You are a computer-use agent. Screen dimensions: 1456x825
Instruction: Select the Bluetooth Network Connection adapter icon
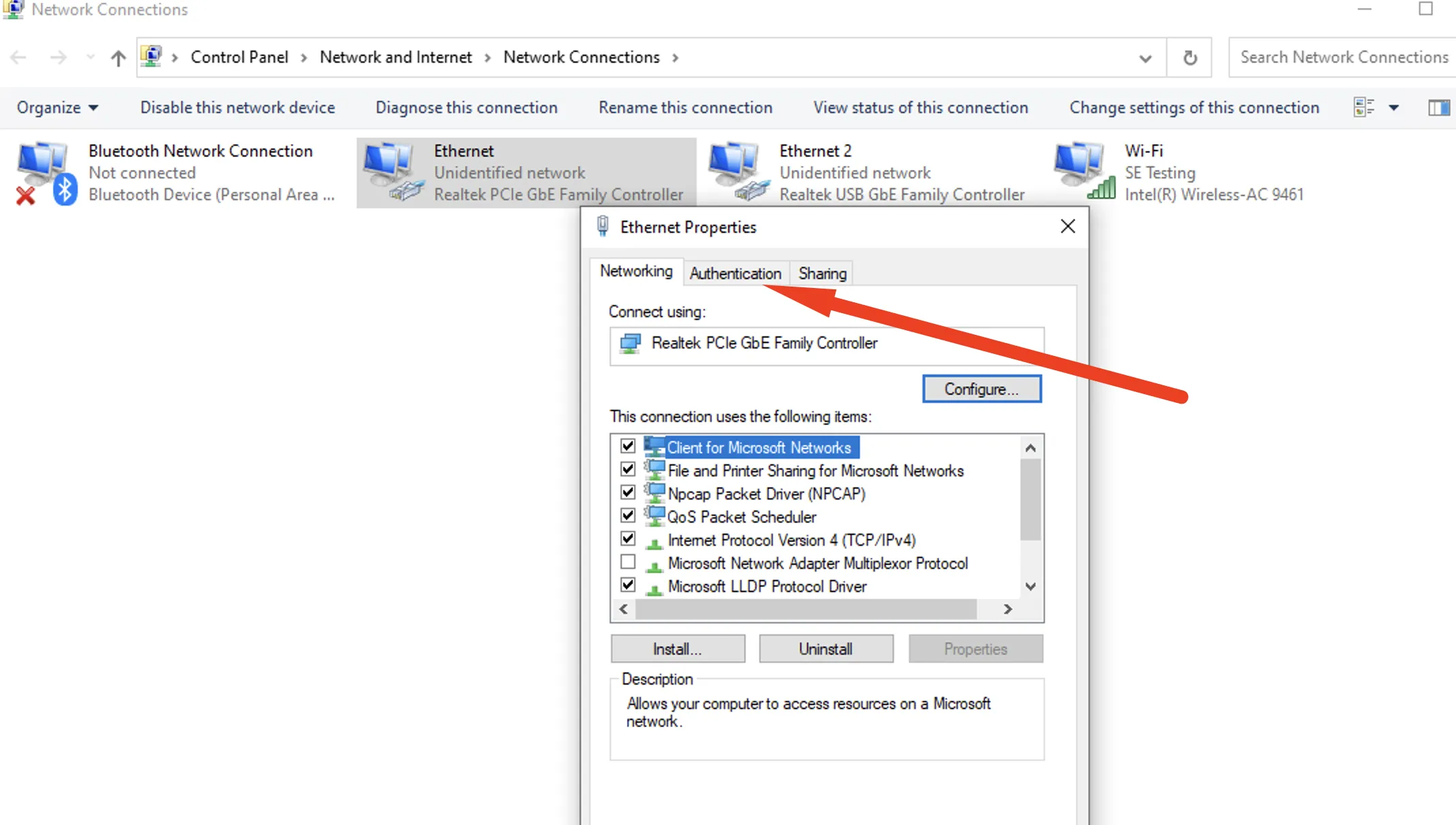click(46, 173)
